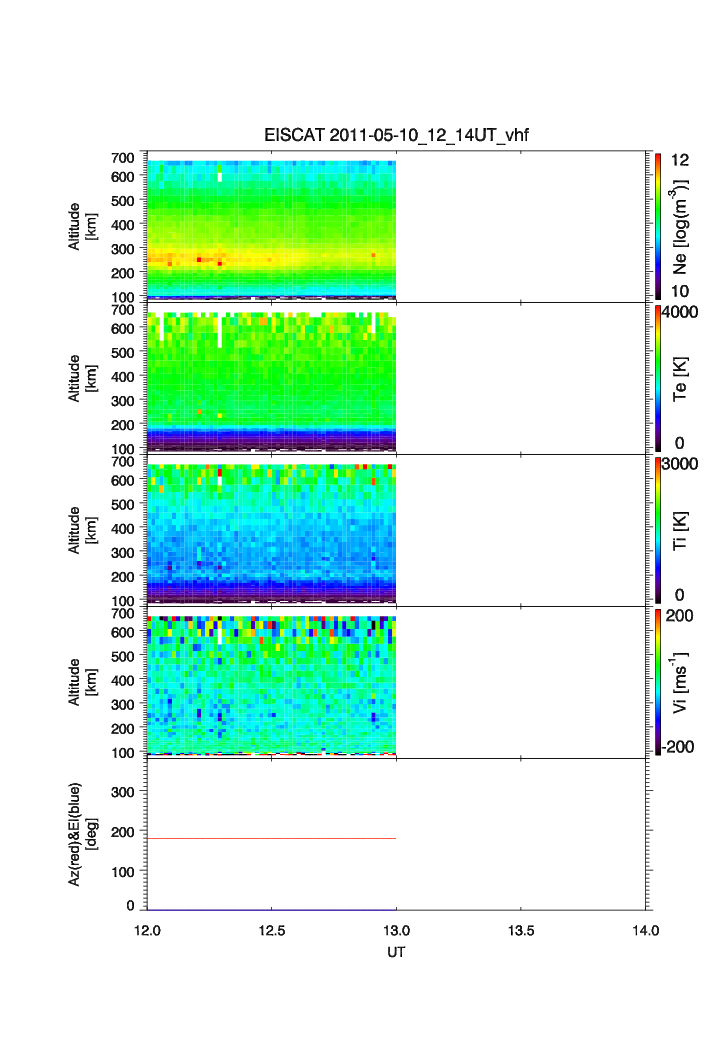The image size is (708, 1062).
Task: Click the Te electron temperature color bar
Action: click(658, 378)
